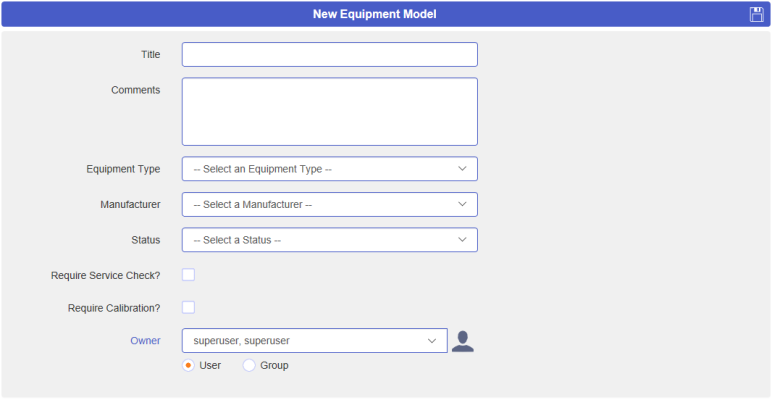Focus the Title text field
This screenshot has width=772, height=400.
[329, 54]
